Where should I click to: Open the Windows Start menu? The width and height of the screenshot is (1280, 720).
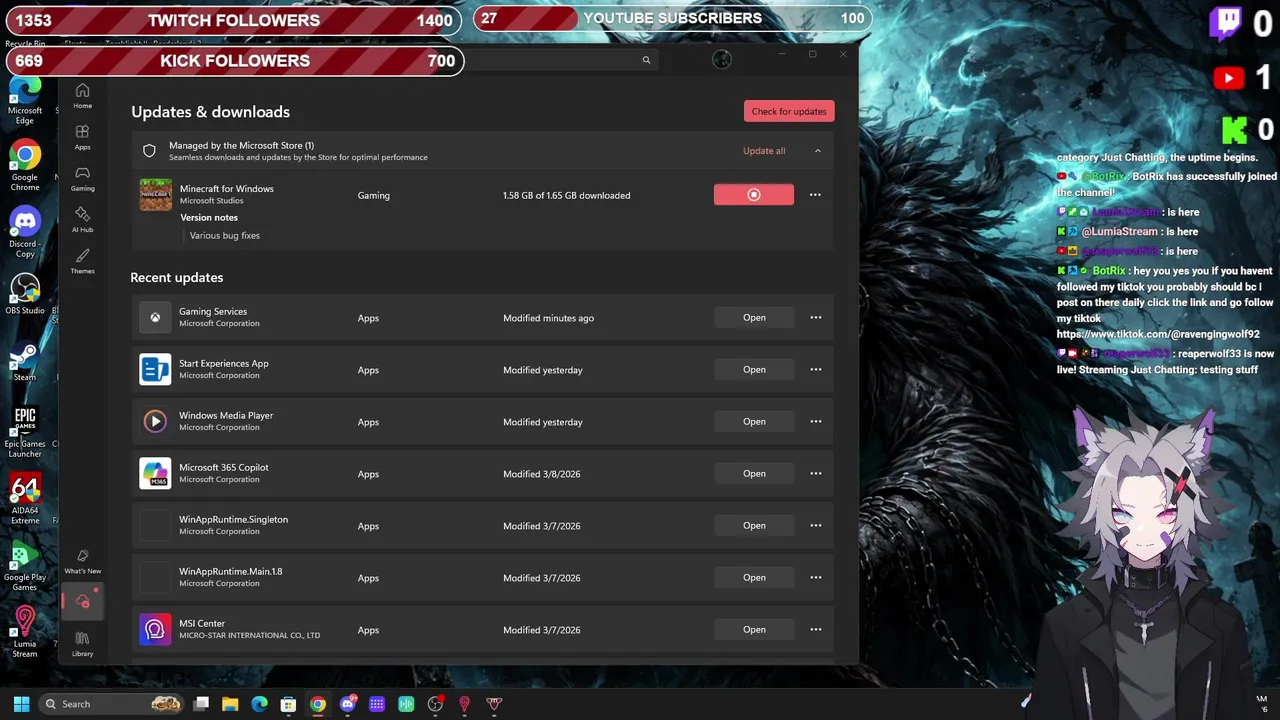coord(21,704)
